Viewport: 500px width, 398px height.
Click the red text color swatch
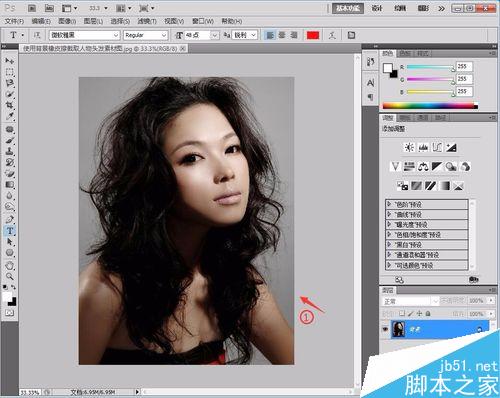coord(313,35)
